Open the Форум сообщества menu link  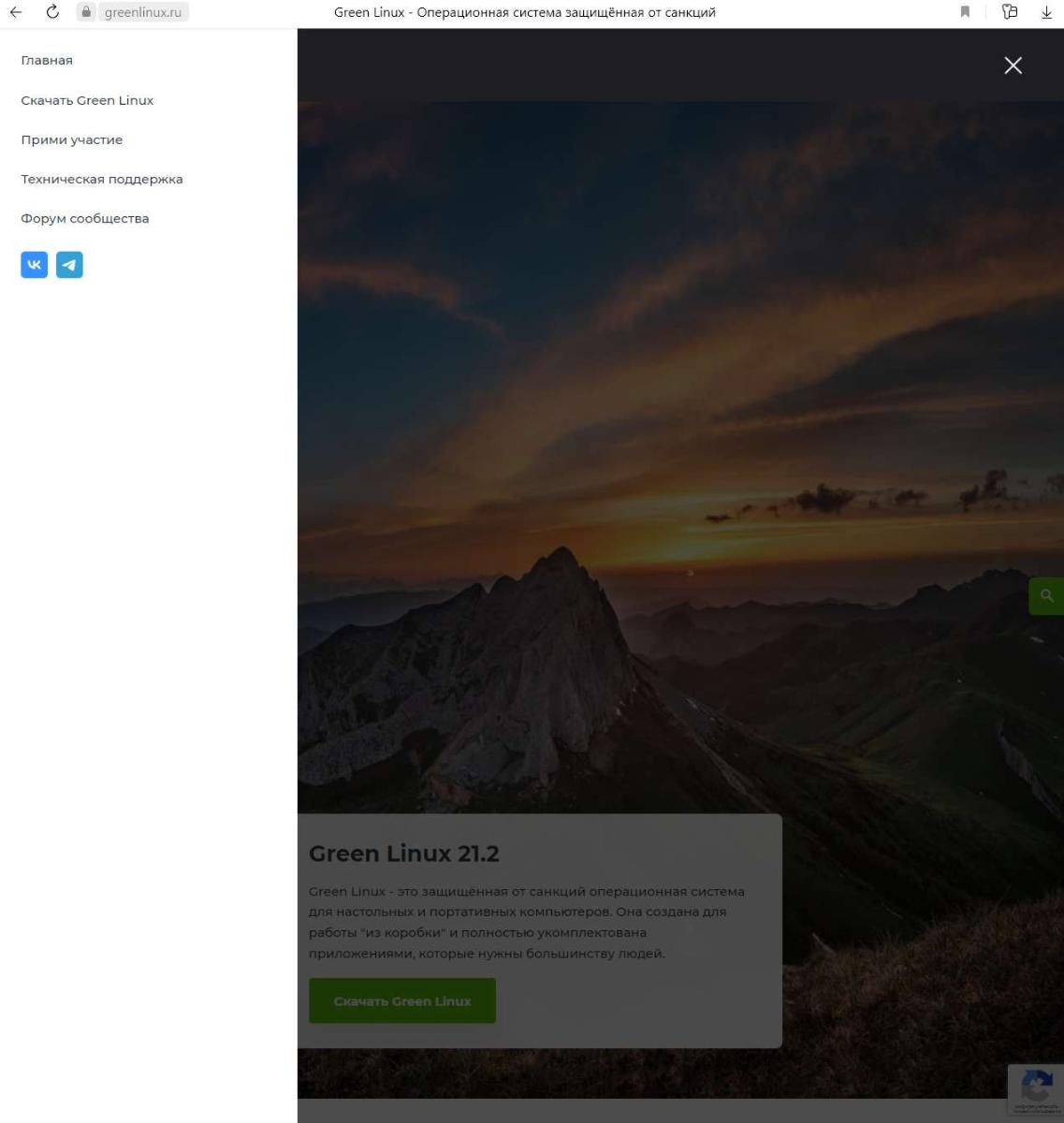85,218
